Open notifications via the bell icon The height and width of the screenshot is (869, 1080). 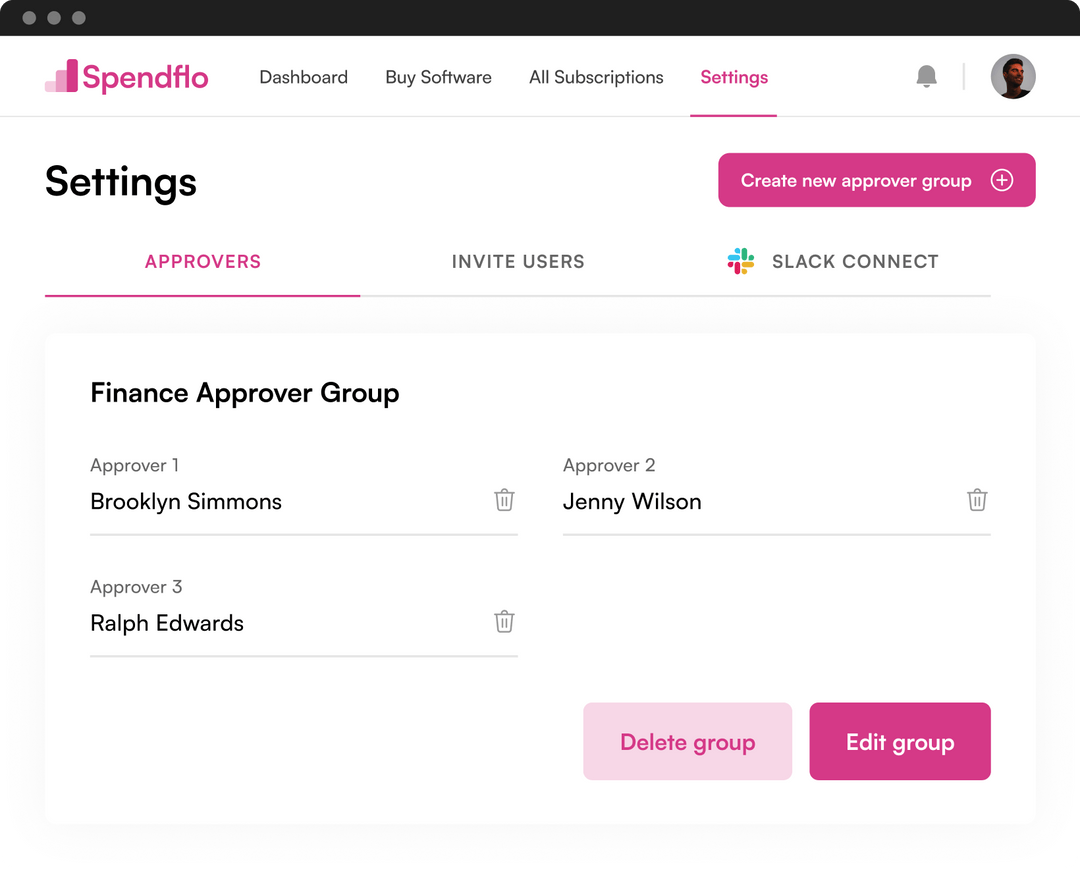tap(926, 76)
